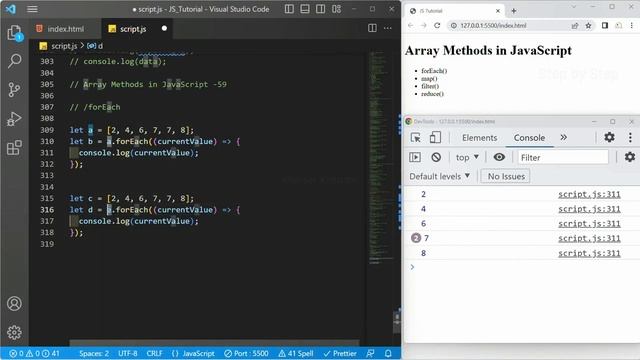Open the top JavaScript context dropdown
Image resolution: width=640 pixels, height=360 pixels.
point(467,157)
